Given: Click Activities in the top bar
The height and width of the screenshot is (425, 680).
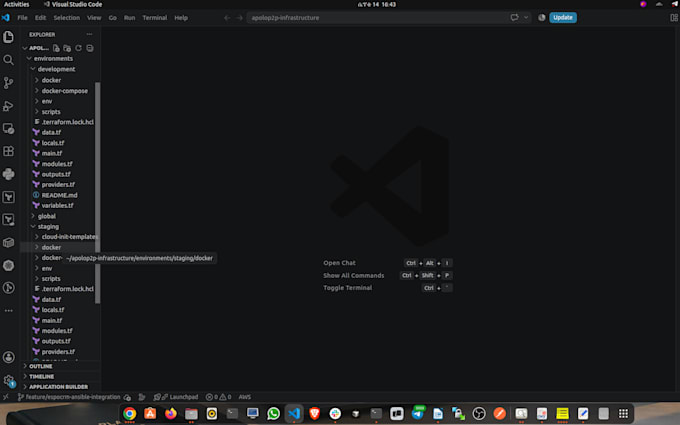Looking at the screenshot, I should click(x=16, y=4).
